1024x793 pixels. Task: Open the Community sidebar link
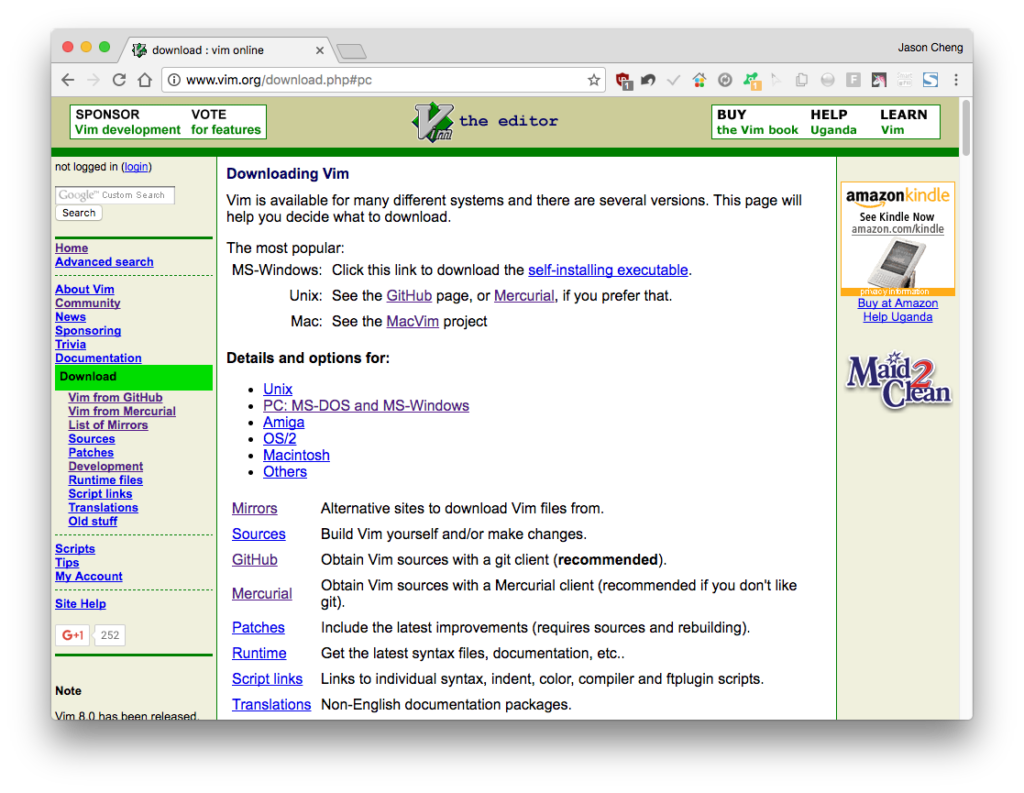click(88, 303)
